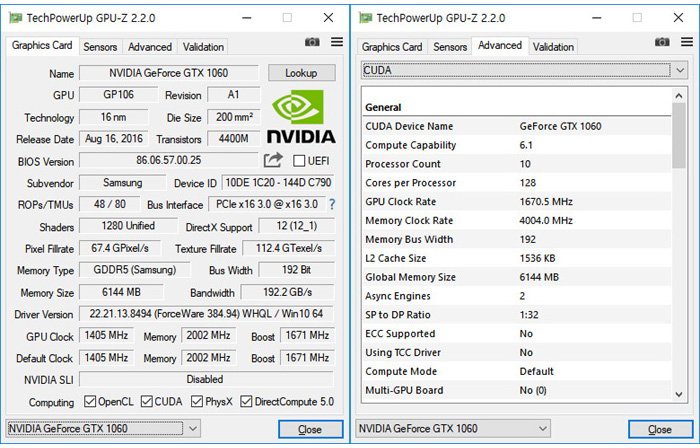Open Sensors tab in right window
This screenshot has height=448, width=700.
tap(450, 47)
